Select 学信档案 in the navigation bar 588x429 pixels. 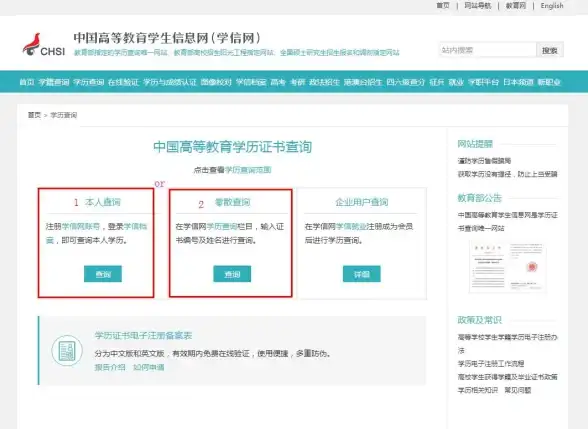pyautogui.click(x=251, y=82)
